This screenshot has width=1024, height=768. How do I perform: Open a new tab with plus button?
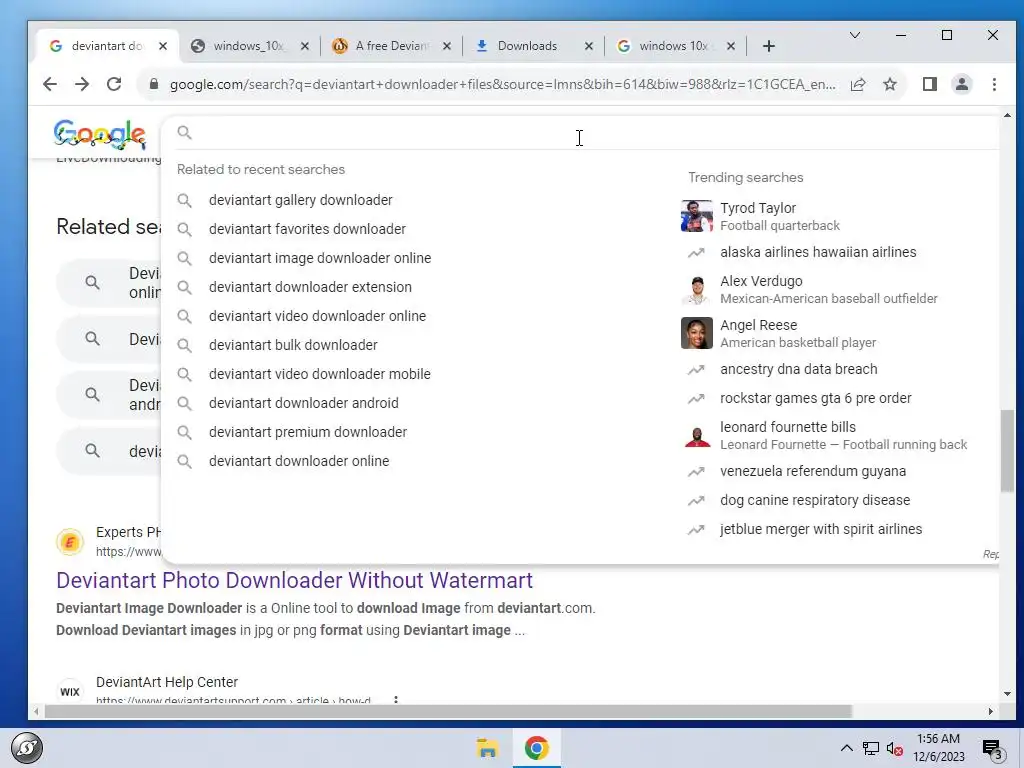click(769, 46)
